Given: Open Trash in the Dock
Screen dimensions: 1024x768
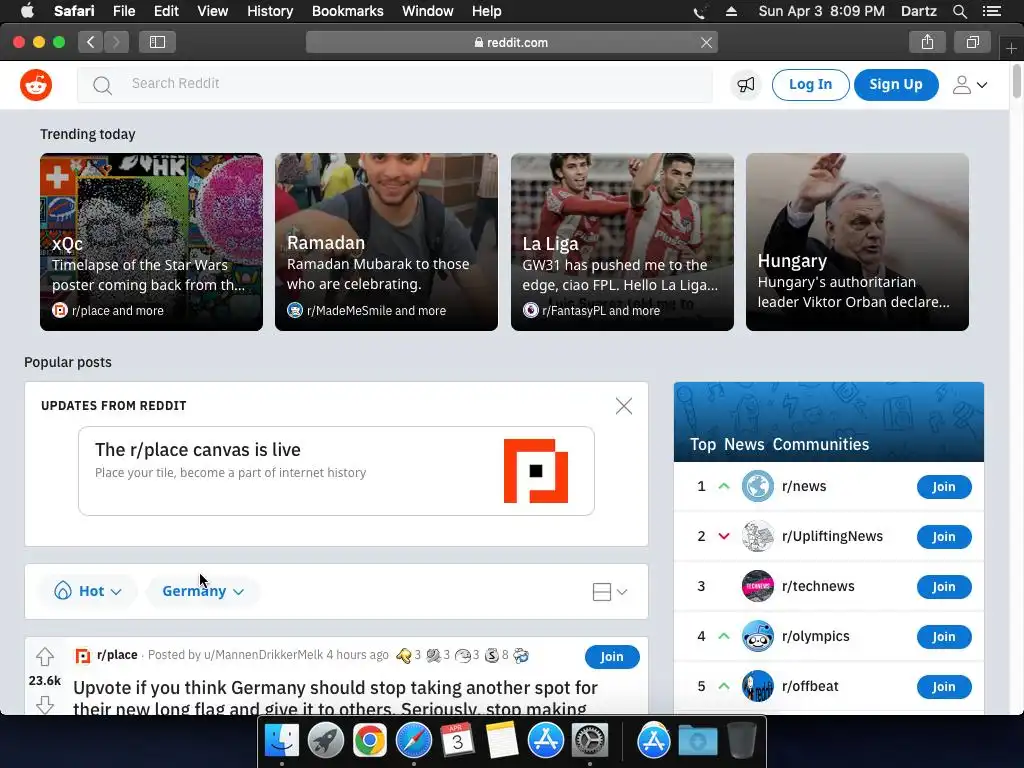Looking at the screenshot, I should [742, 741].
